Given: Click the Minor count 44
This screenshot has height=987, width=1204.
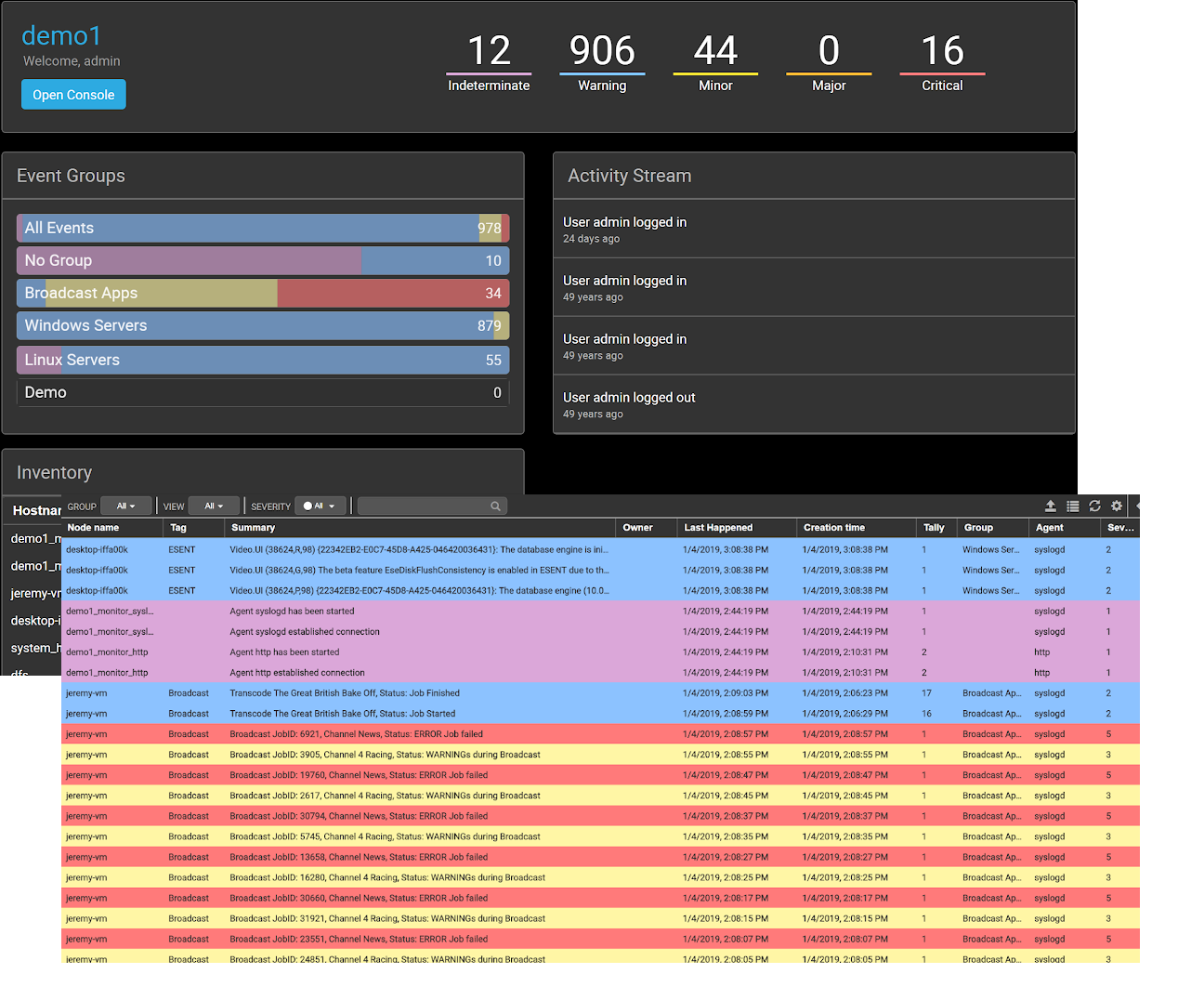Looking at the screenshot, I should (715, 50).
